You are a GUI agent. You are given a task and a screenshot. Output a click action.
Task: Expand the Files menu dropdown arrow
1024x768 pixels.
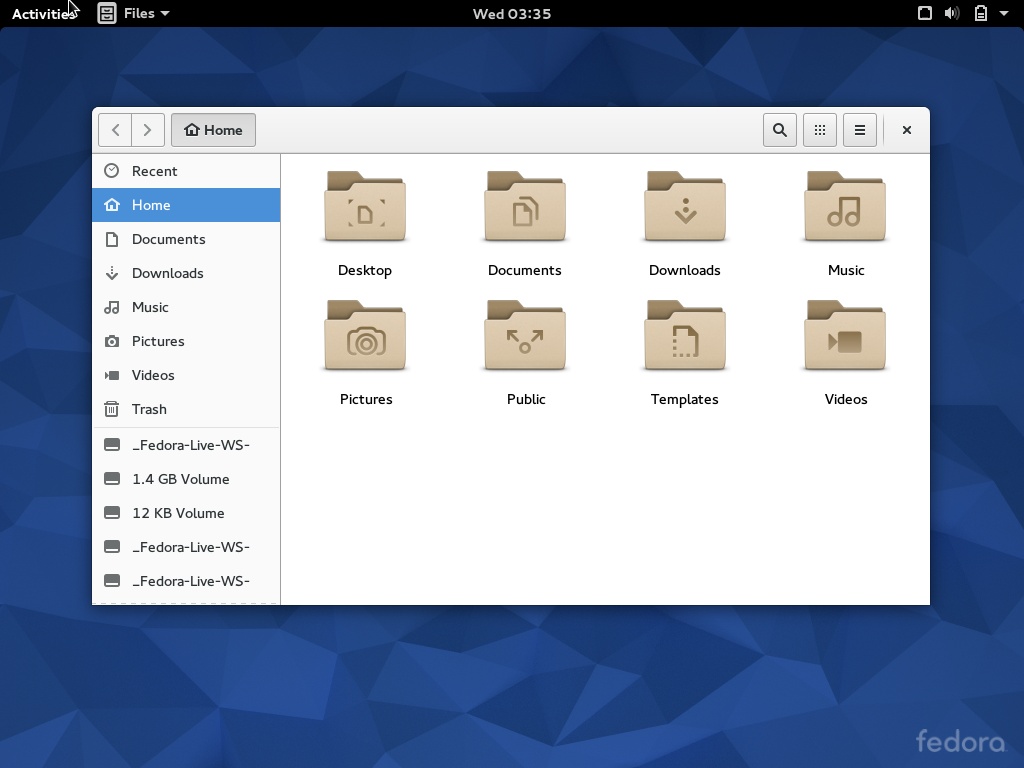click(165, 13)
